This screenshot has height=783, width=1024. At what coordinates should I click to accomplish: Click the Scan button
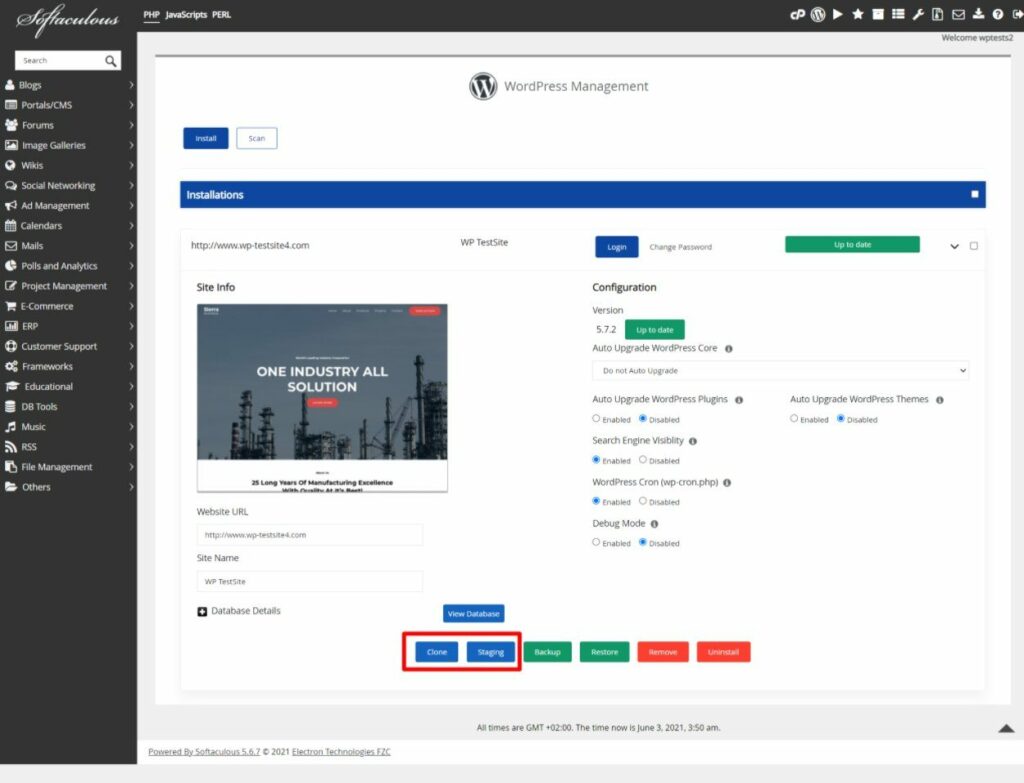click(257, 138)
